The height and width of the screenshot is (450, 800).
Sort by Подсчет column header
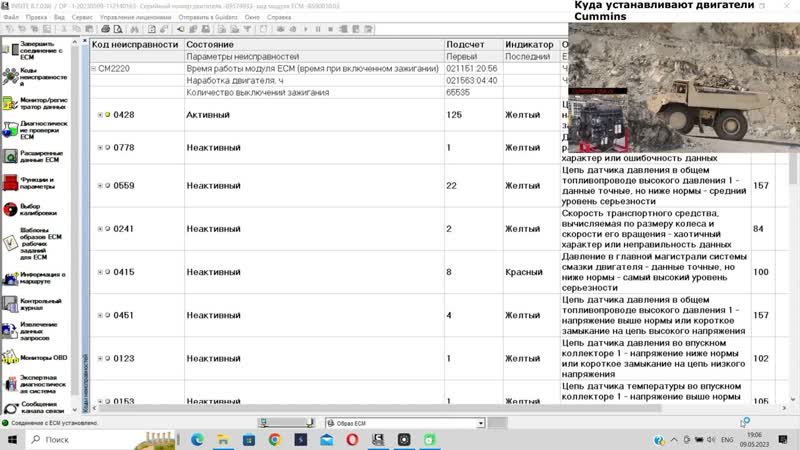[473, 44]
